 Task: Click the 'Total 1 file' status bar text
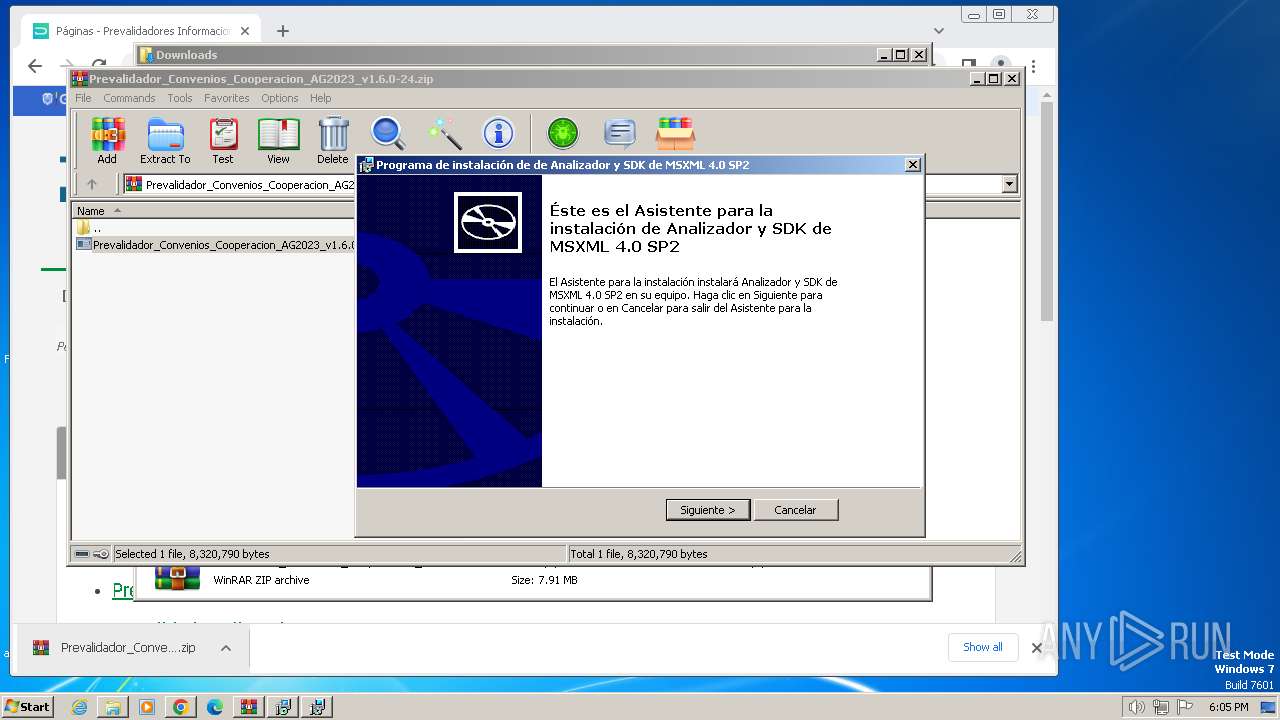[x=639, y=554]
